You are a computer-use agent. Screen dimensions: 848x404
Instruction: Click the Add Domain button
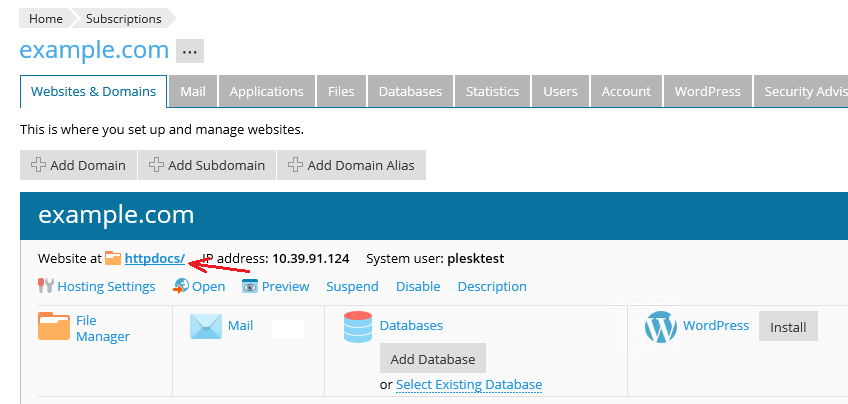tap(78, 165)
